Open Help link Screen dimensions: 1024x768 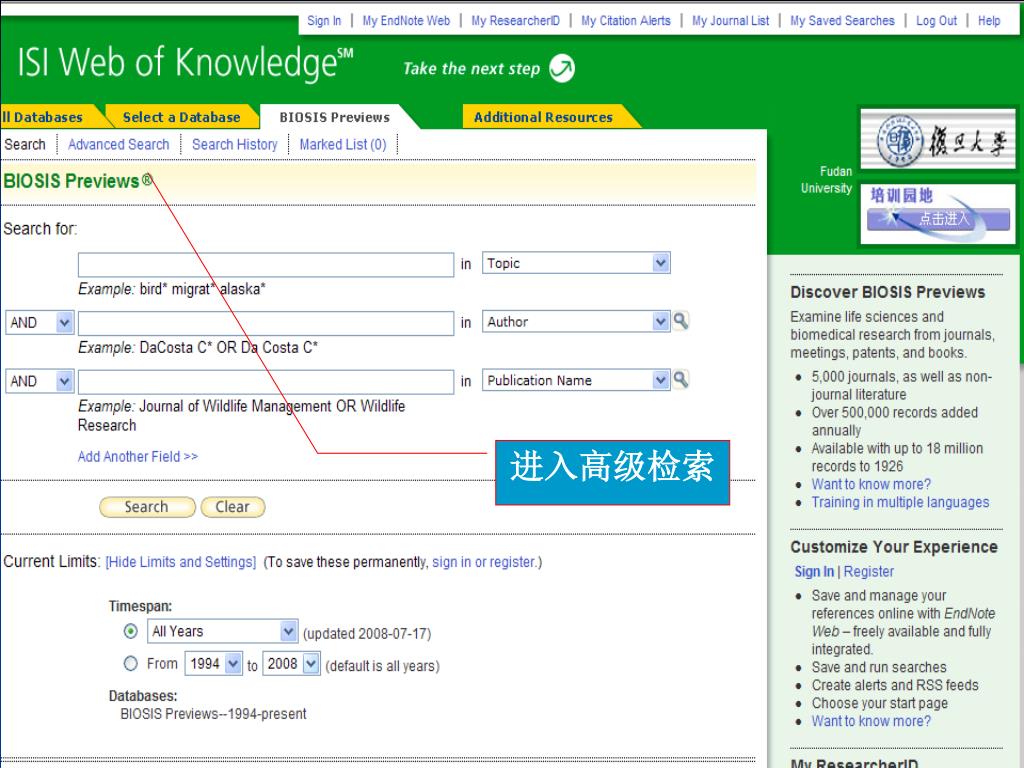(x=989, y=21)
